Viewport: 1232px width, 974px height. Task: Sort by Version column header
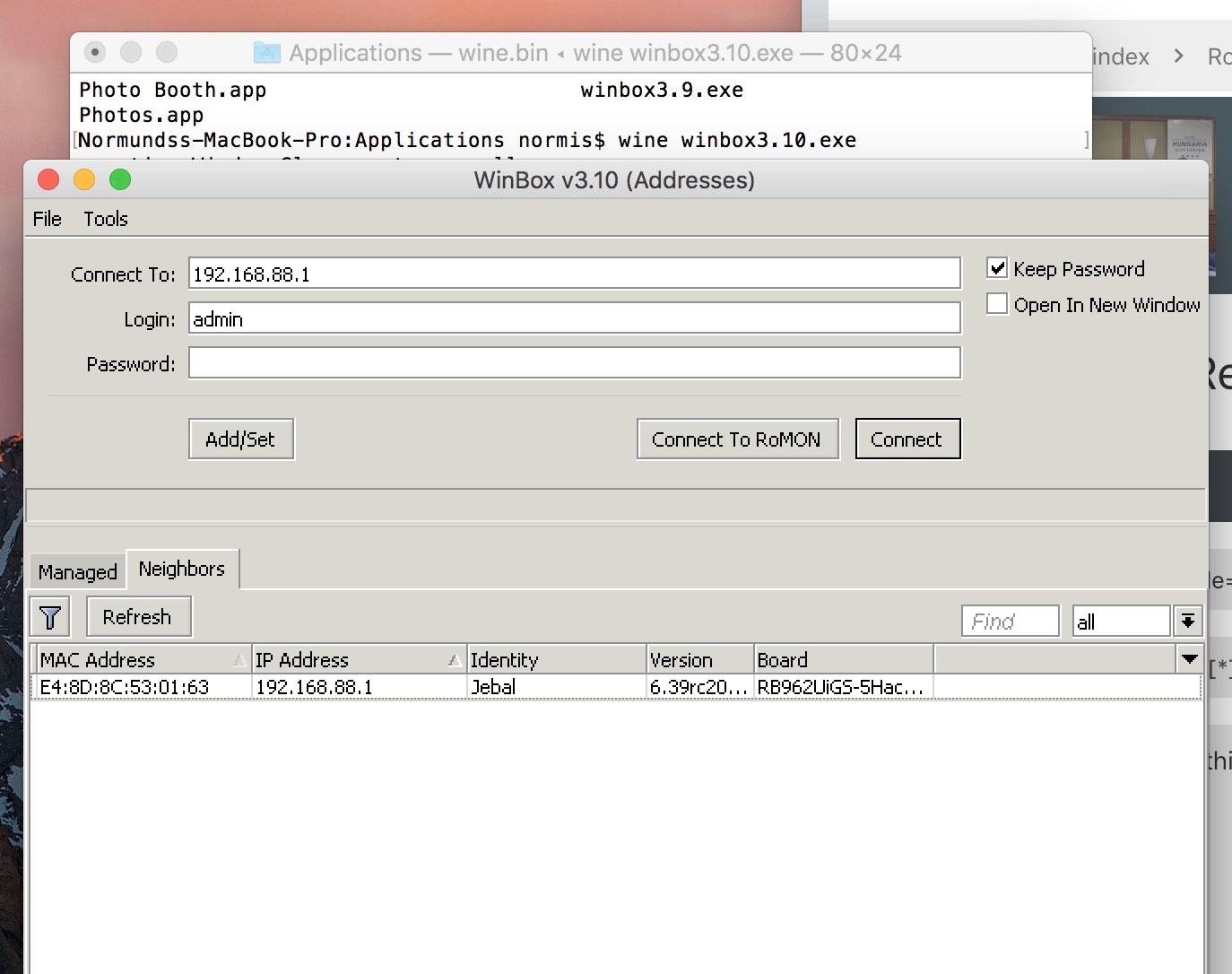(x=700, y=660)
